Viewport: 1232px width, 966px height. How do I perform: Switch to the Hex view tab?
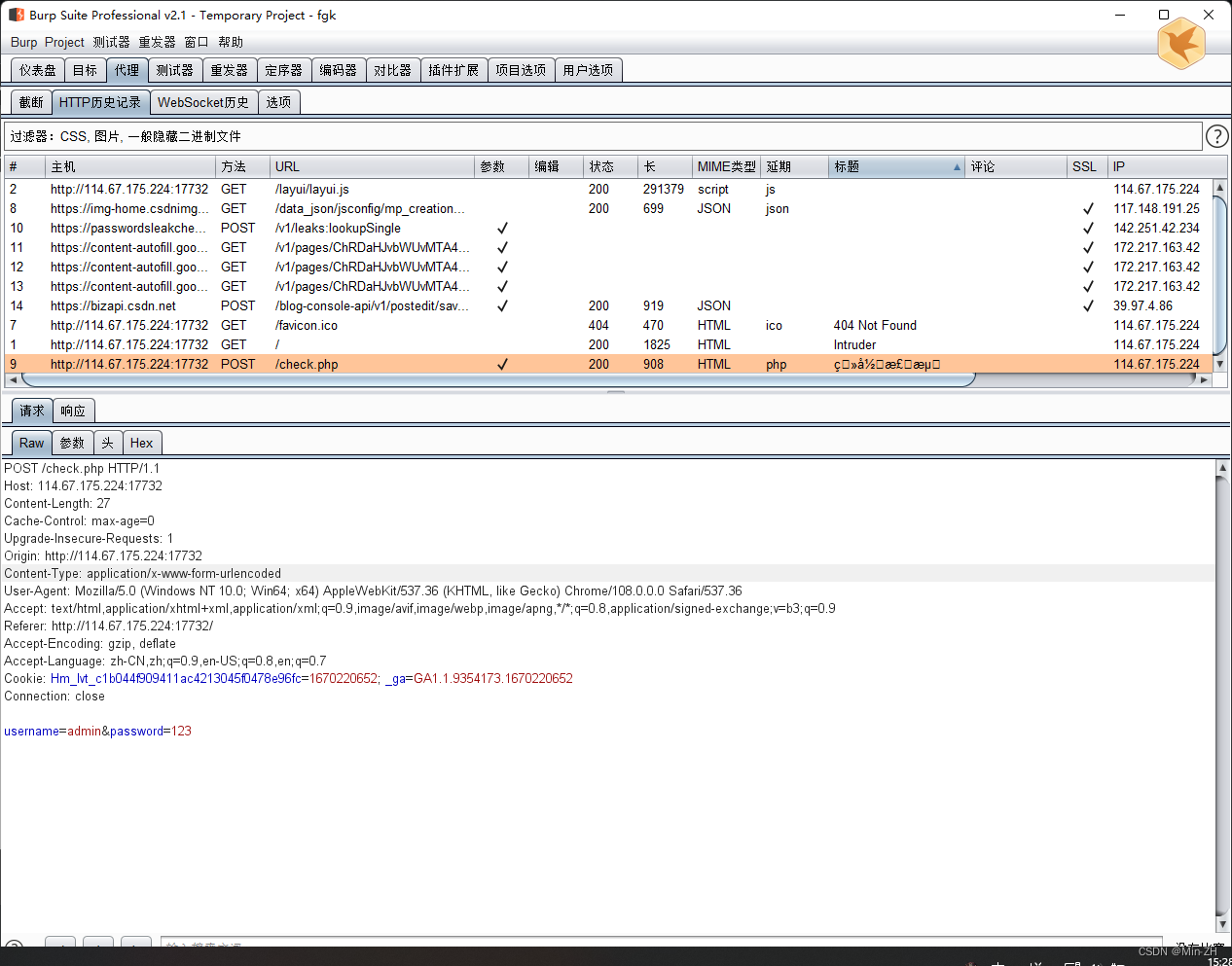pos(142,443)
